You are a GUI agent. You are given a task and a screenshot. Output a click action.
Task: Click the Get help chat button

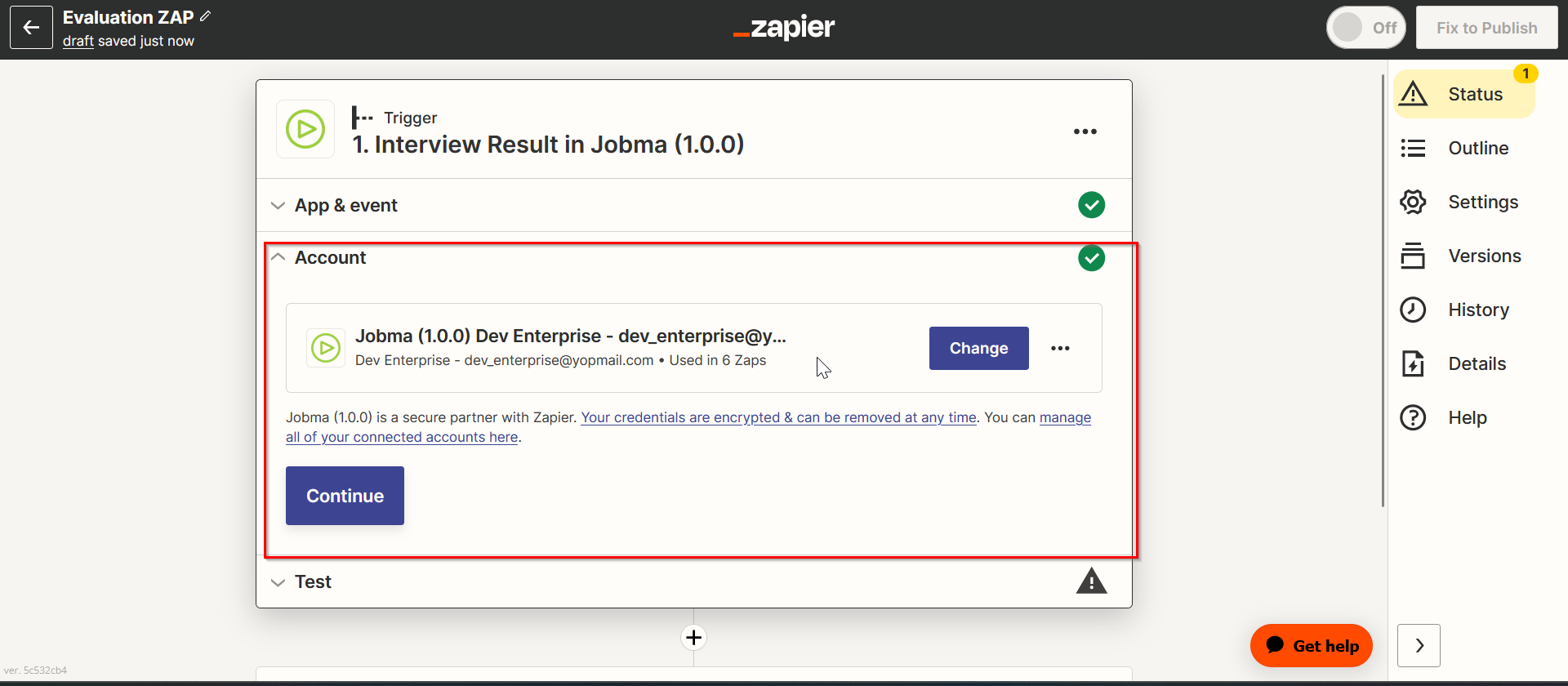[1311, 645]
